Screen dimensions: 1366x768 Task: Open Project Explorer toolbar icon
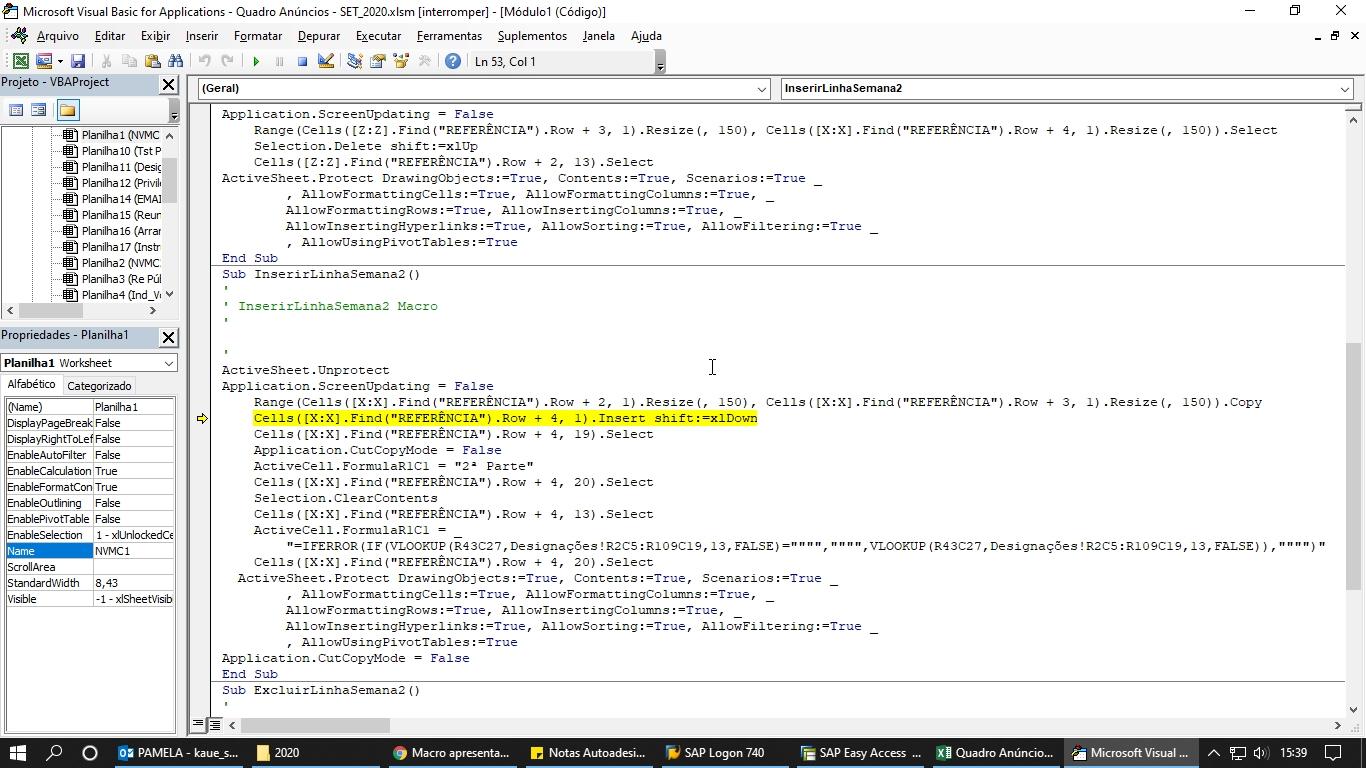[x=354, y=61]
